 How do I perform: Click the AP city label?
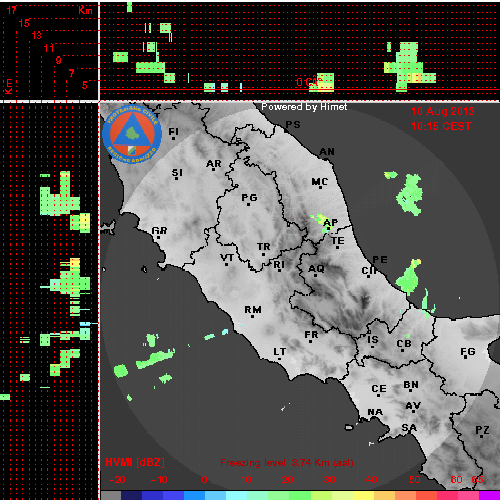coord(331,222)
